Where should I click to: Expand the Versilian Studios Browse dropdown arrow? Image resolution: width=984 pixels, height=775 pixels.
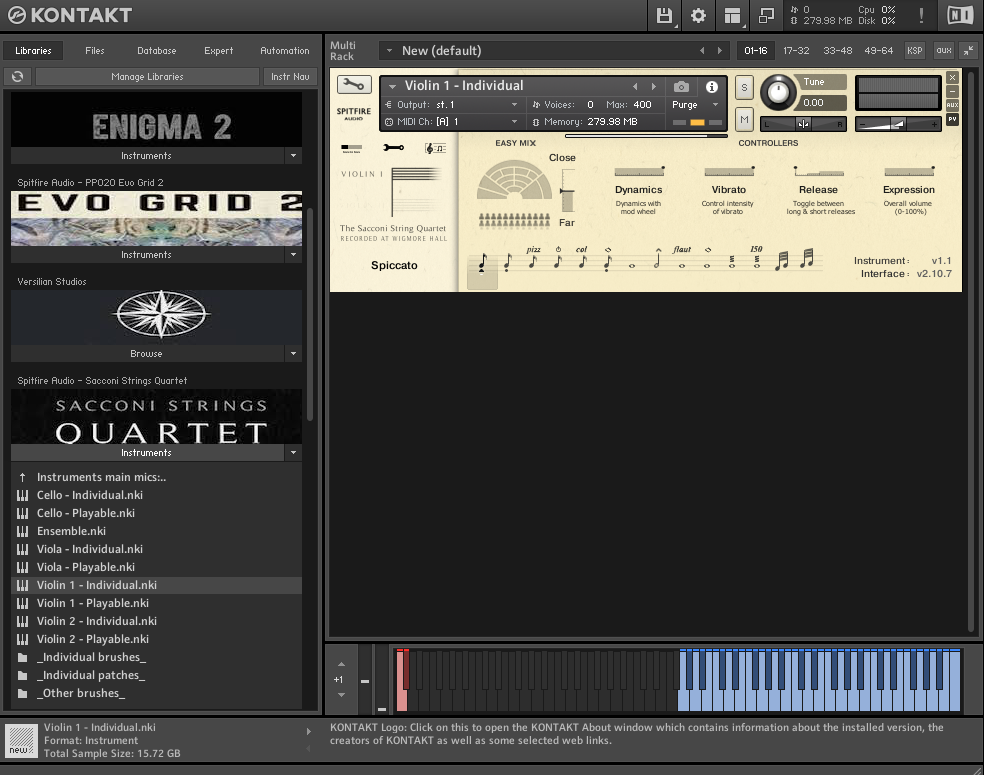(293, 354)
